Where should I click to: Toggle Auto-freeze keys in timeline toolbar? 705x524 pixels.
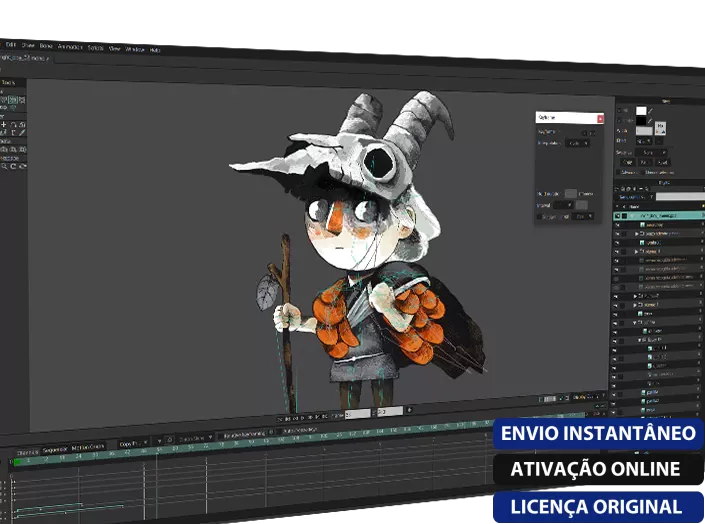pos(299,430)
